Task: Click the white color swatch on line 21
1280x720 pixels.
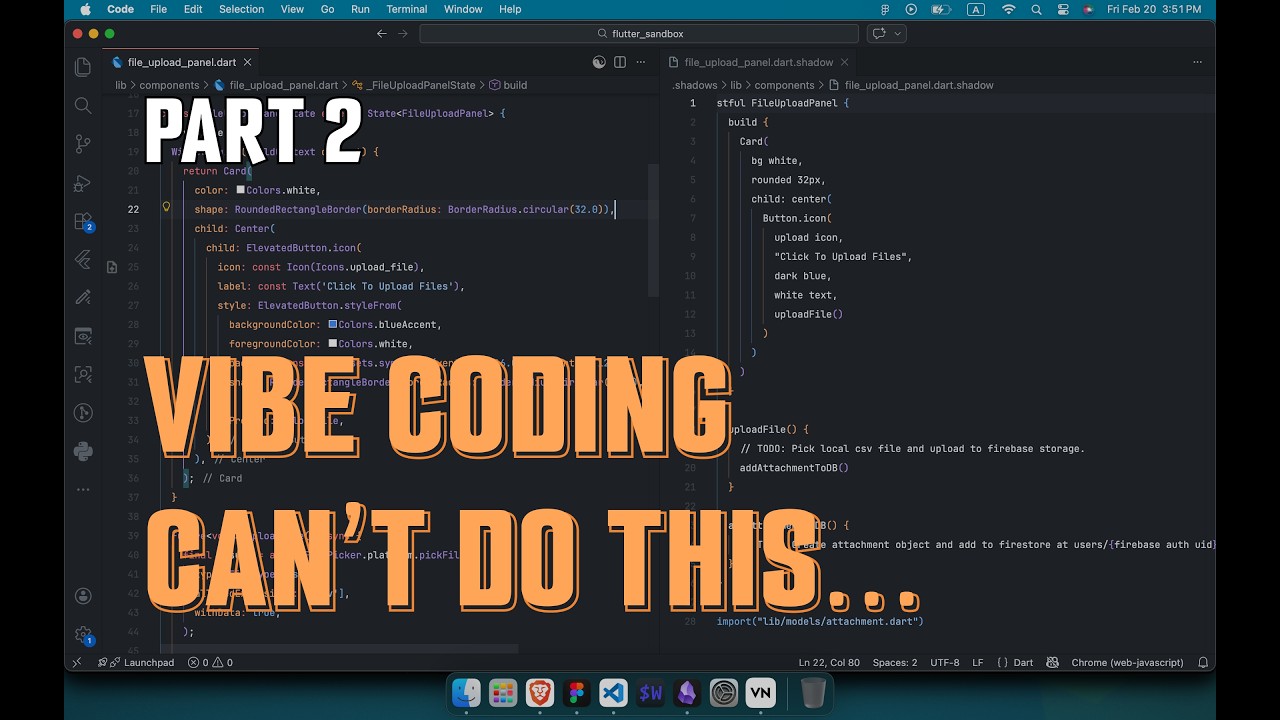Action: click(240, 190)
